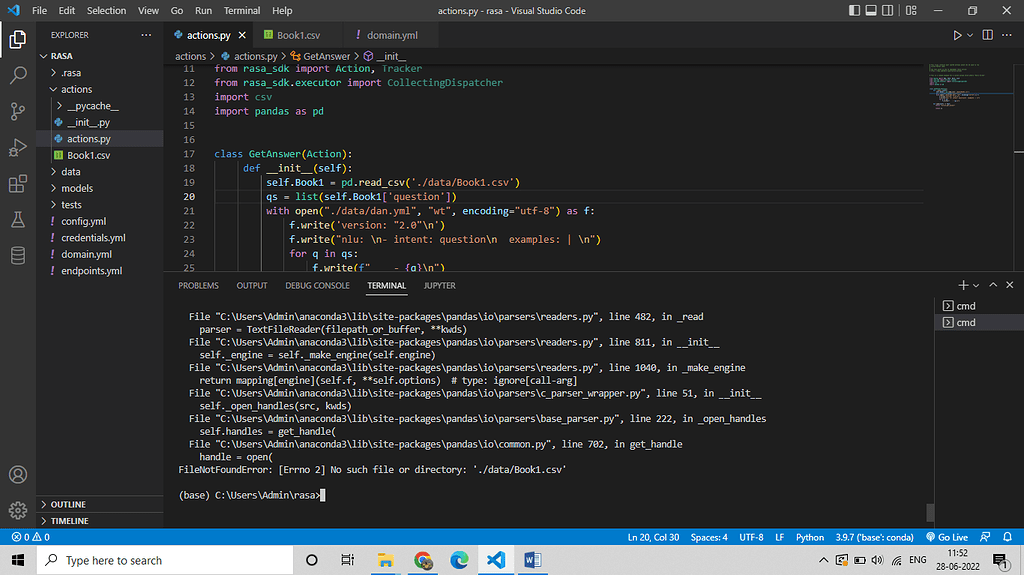Expand the data folder in Explorer
1024x575 pixels.
(70, 172)
